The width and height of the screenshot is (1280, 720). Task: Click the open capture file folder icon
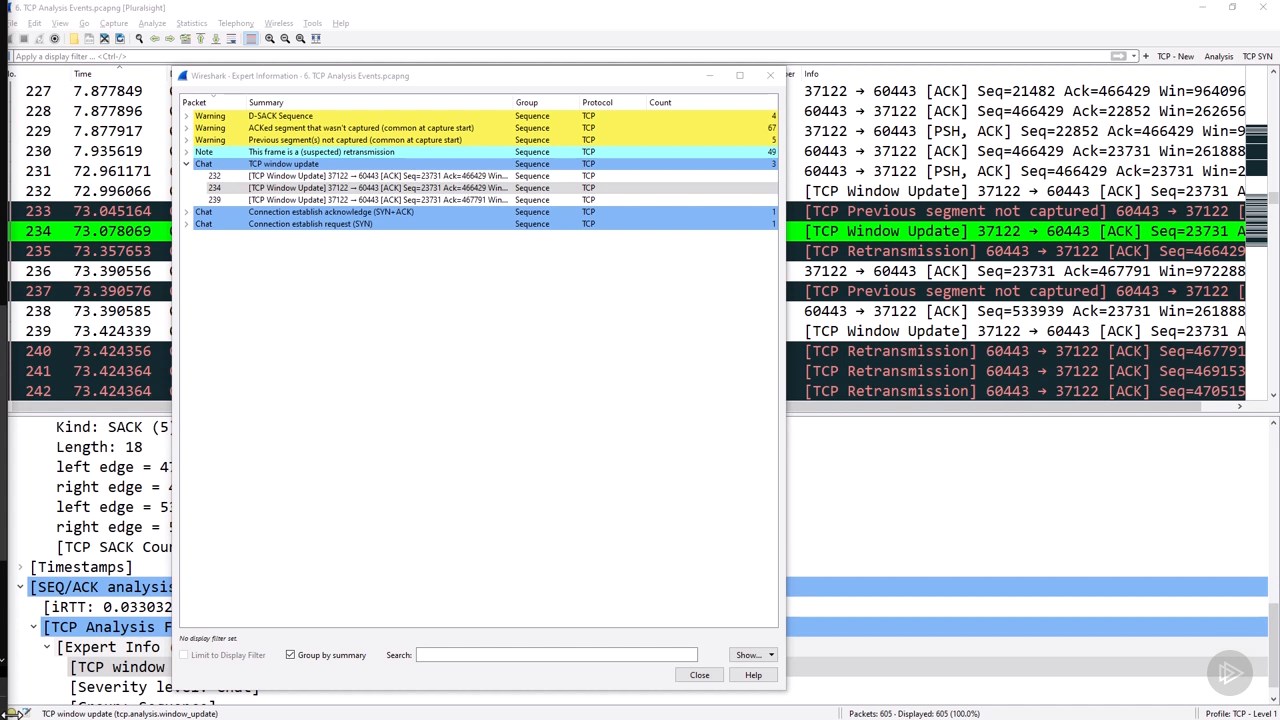coord(74,38)
